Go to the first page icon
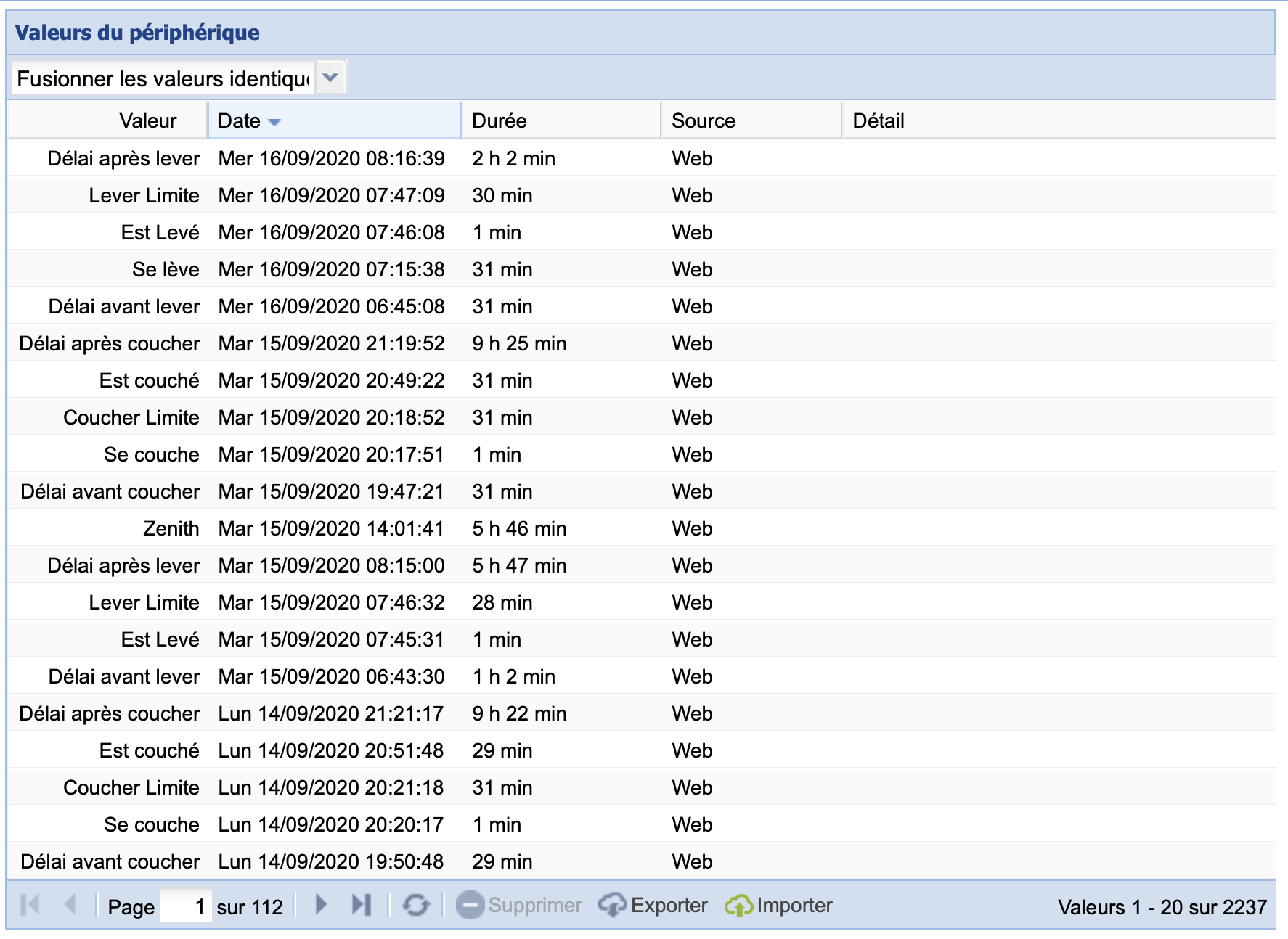This screenshot has width=1288, height=939. click(30, 905)
